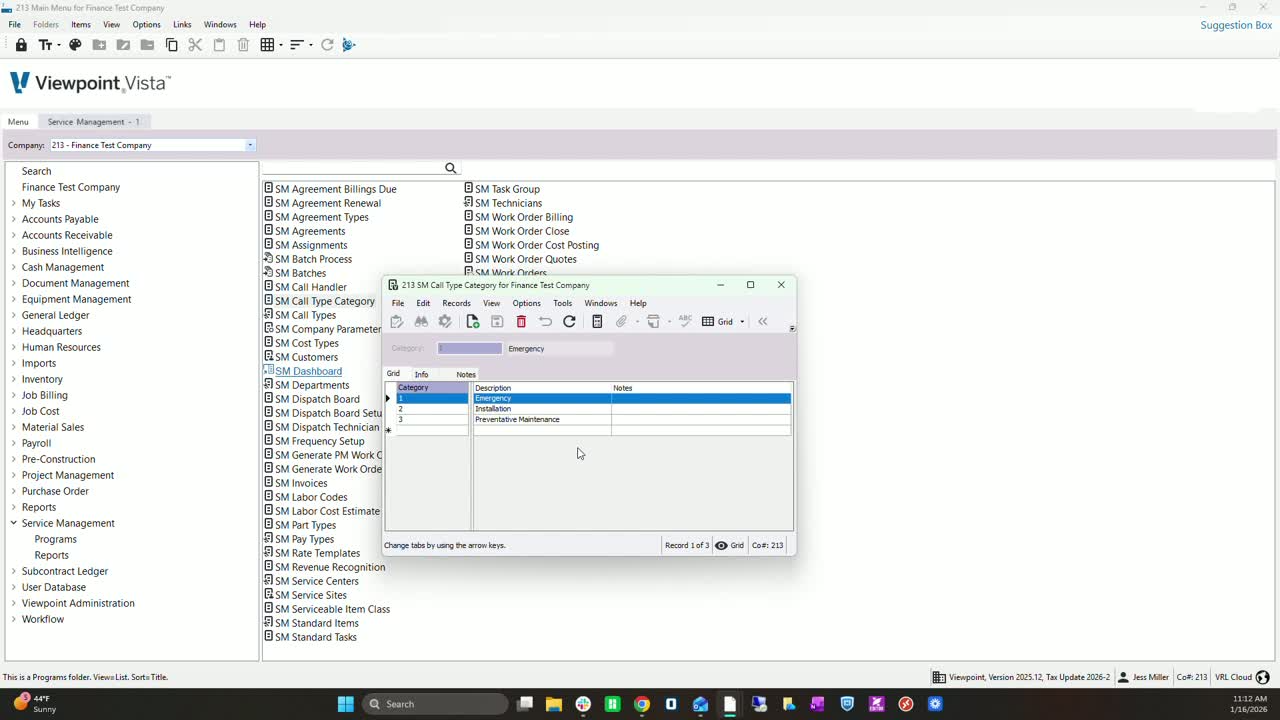
Task: Switch to the Info tab
Action: 421,374
